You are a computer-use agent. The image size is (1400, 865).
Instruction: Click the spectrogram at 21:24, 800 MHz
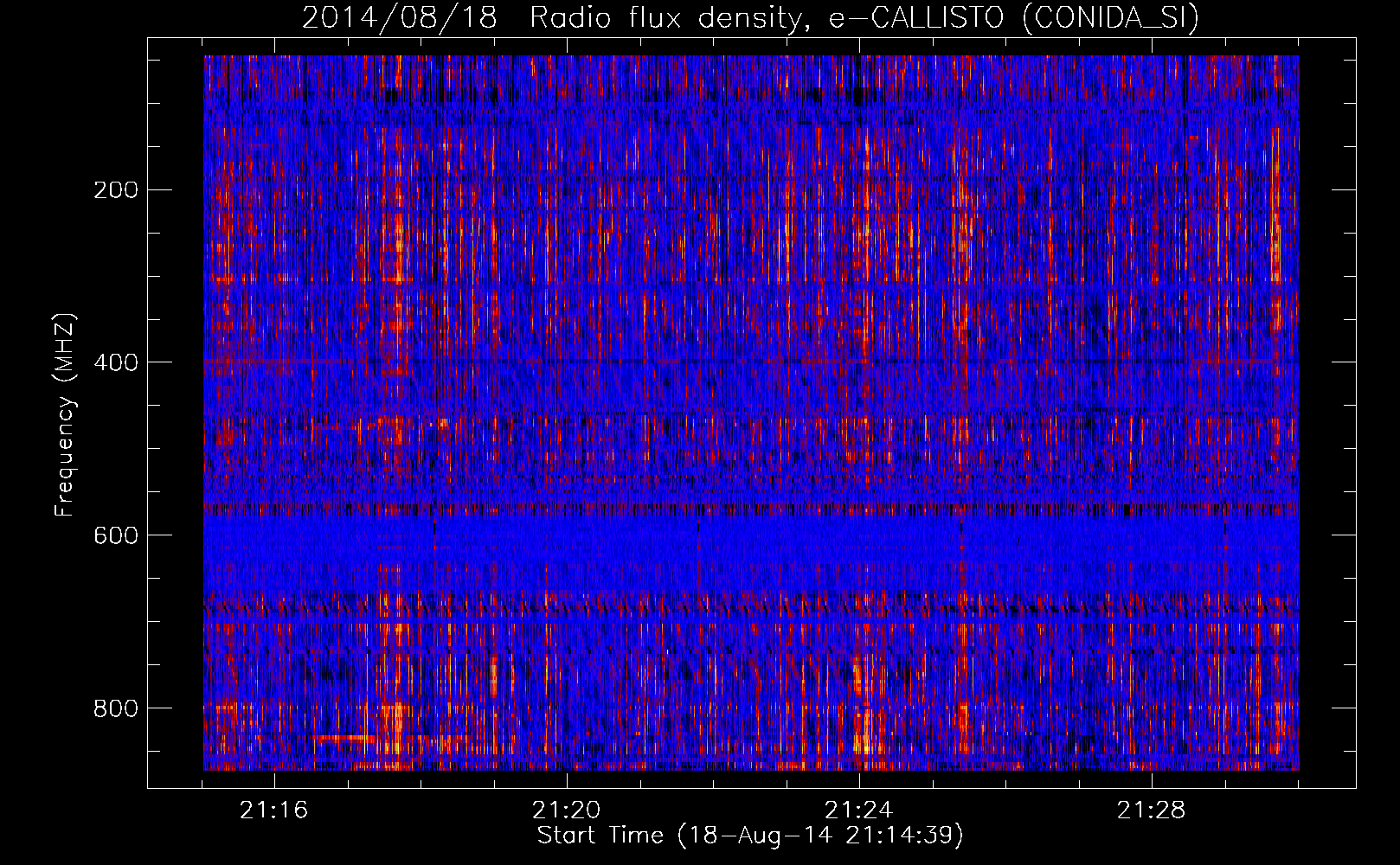tap(859, 708)
